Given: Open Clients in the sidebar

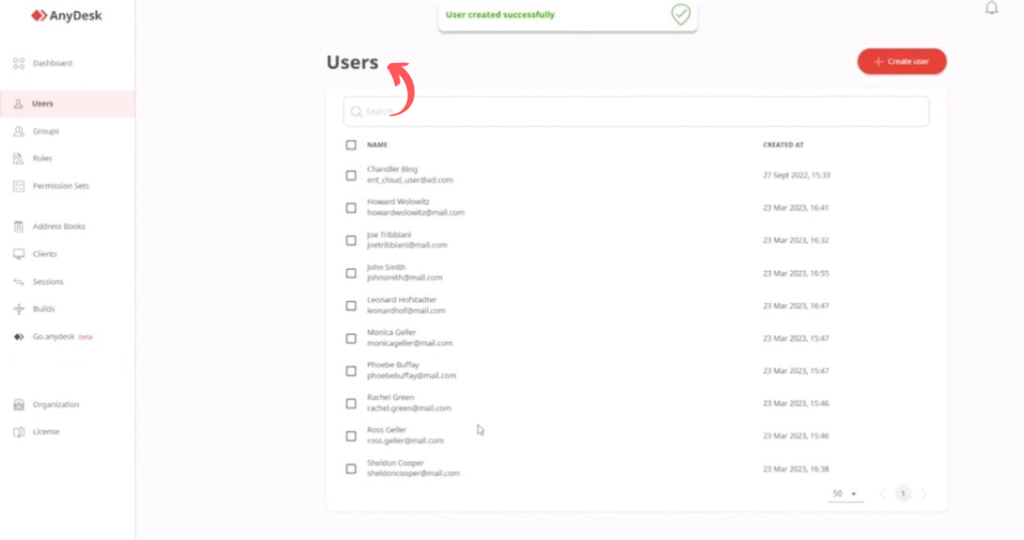Looking at the screenshot, I should pos(44,254).
